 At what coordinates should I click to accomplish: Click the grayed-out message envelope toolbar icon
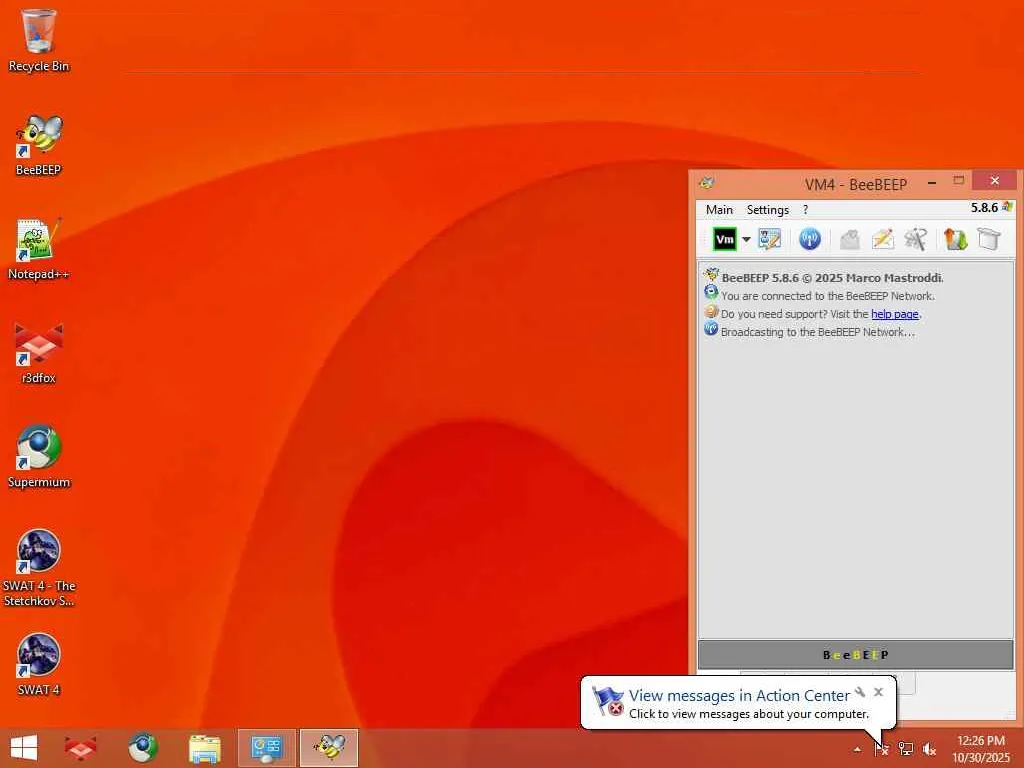coord(849,239)
